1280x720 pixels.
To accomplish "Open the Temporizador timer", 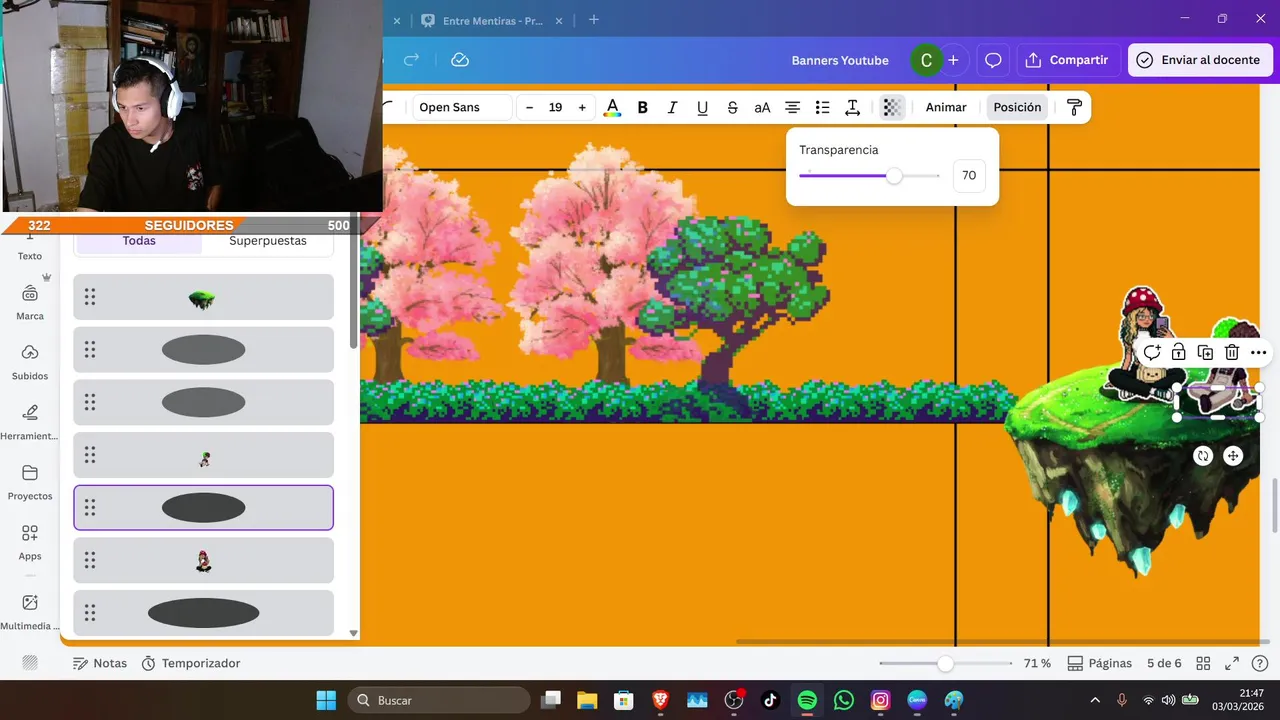I will pos(191,663).
